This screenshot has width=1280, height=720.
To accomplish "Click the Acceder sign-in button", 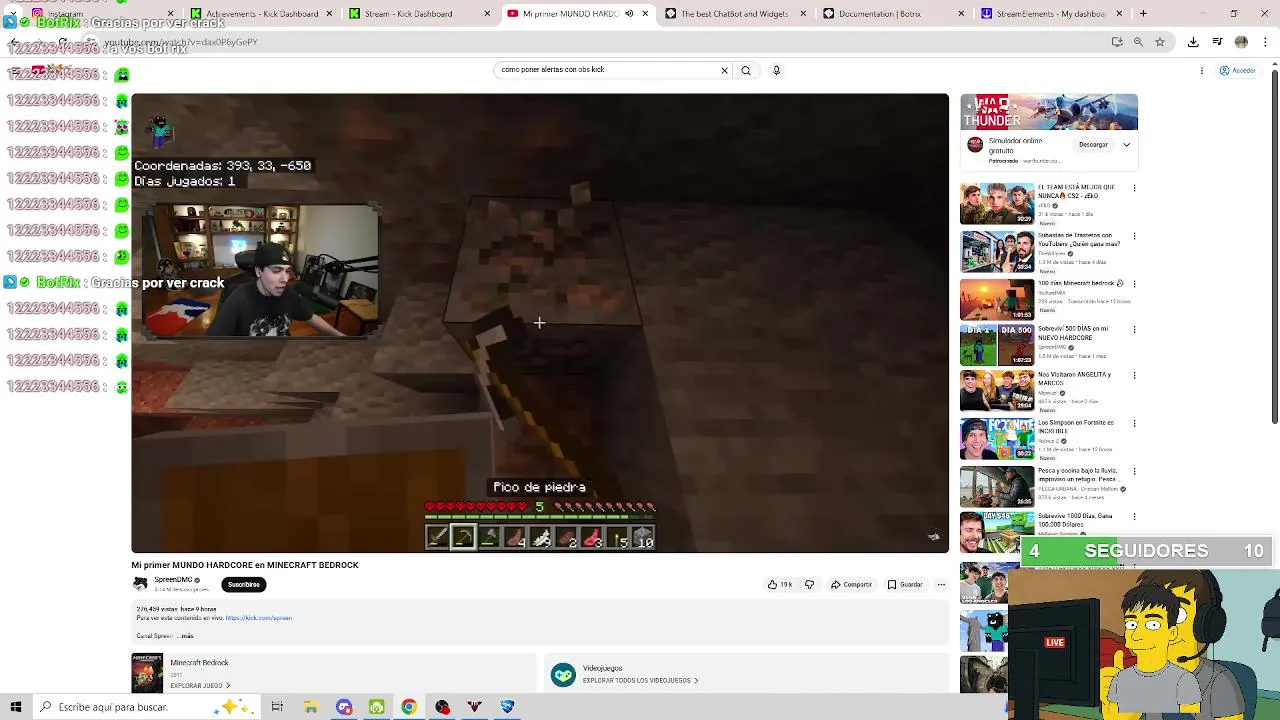I will 1238,71.
